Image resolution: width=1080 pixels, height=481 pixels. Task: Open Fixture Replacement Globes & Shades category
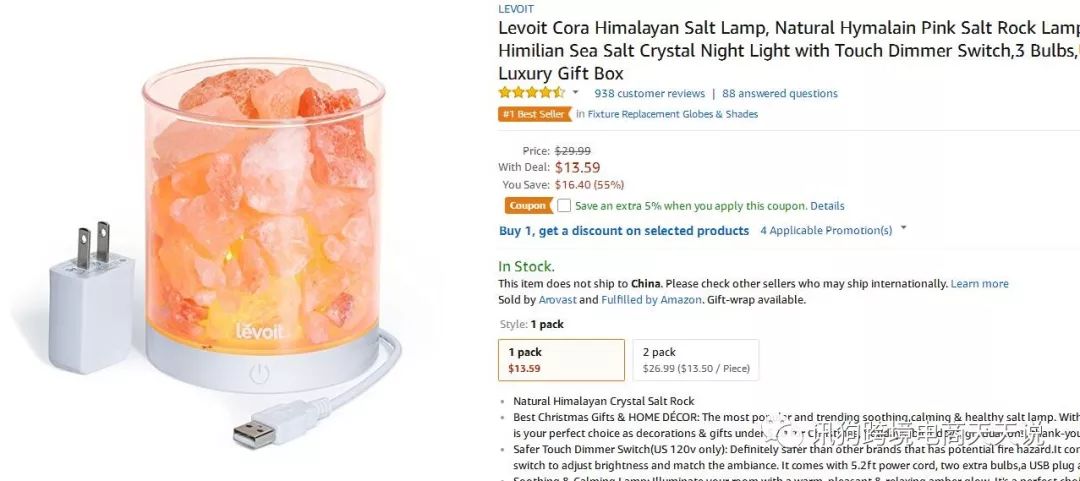pos(672,114)
